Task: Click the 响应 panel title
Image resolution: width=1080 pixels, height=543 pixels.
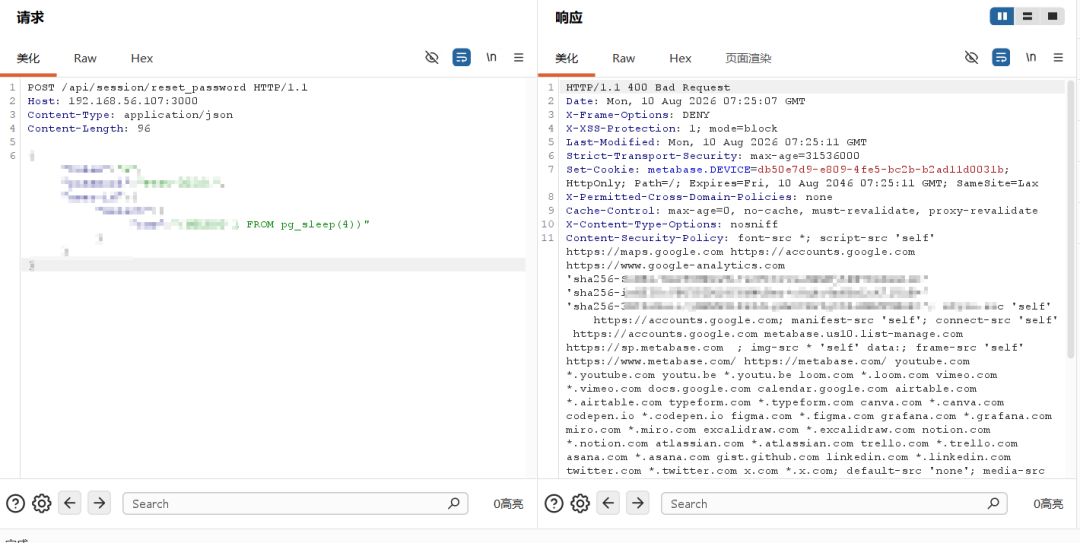Action: tap(569, 17)
